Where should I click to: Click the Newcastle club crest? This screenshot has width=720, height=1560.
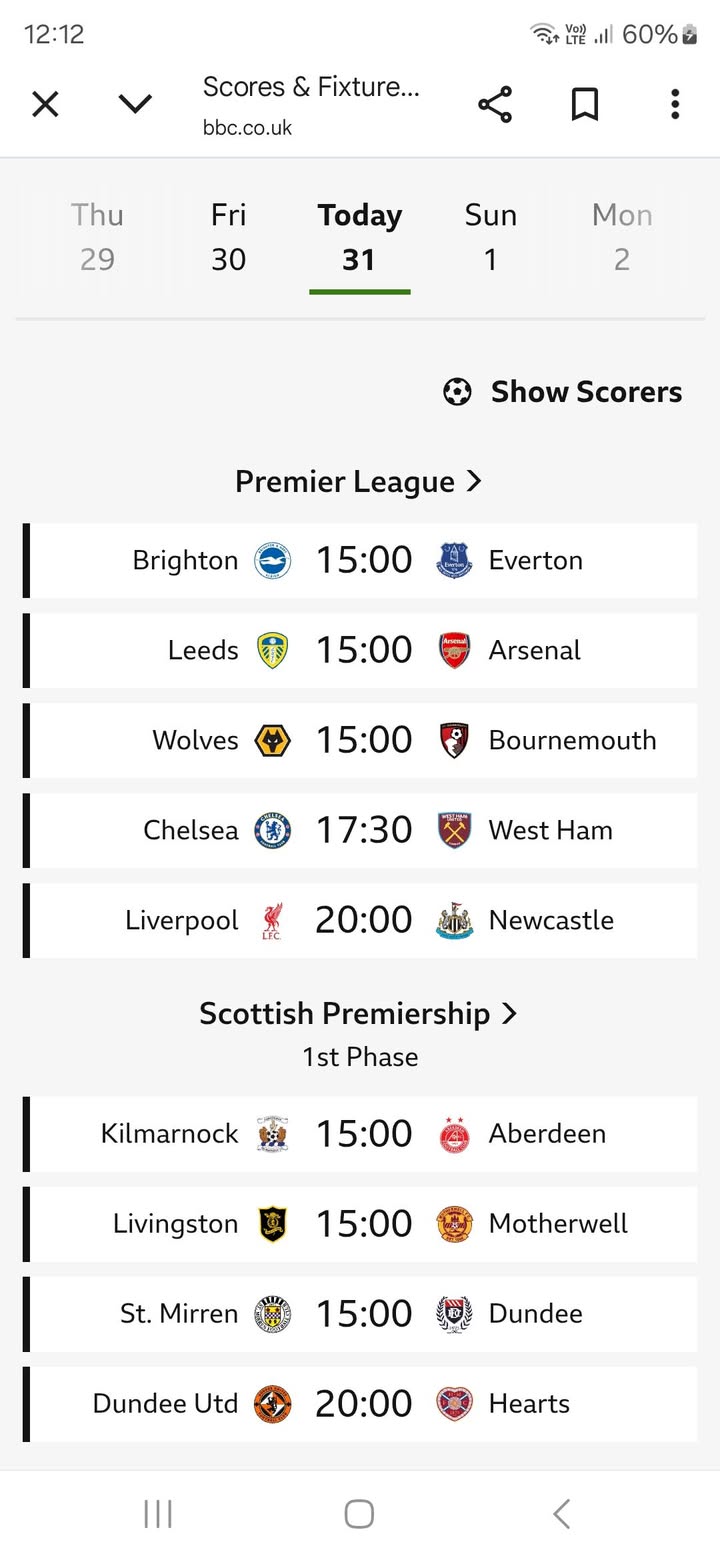click(x=454, y=920)
